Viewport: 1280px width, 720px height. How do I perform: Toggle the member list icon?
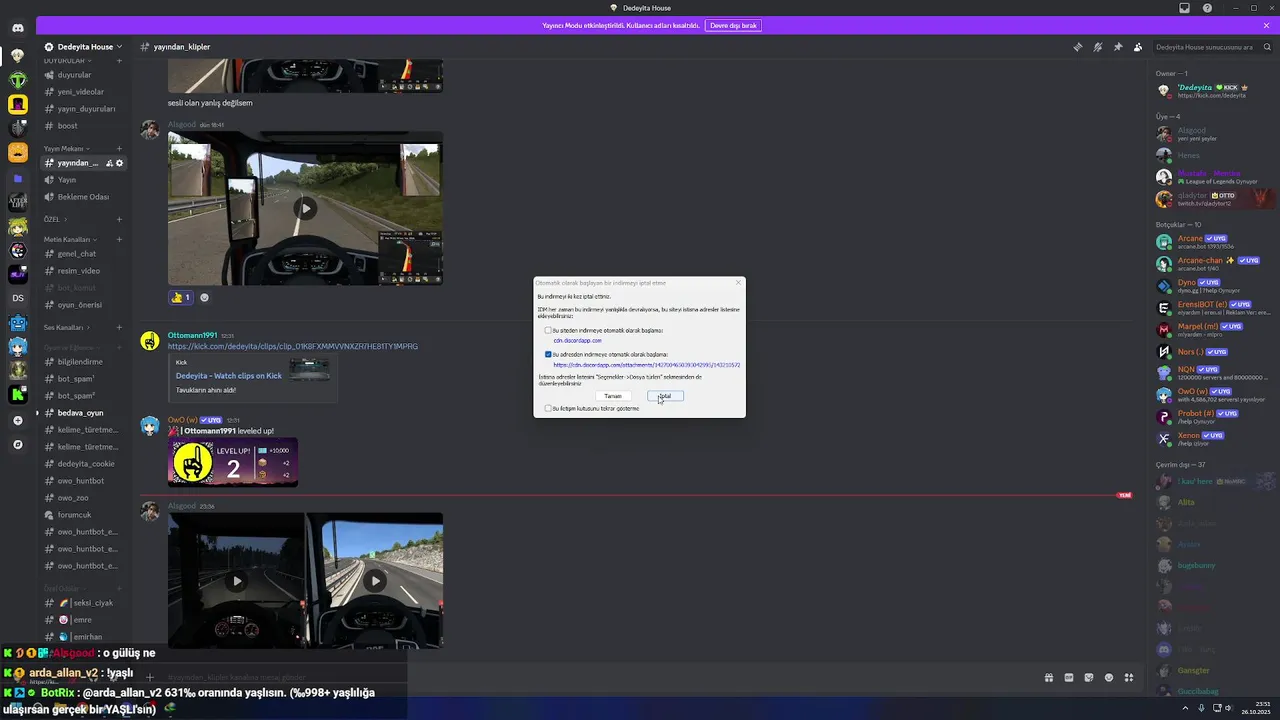tap(1138, 47)
